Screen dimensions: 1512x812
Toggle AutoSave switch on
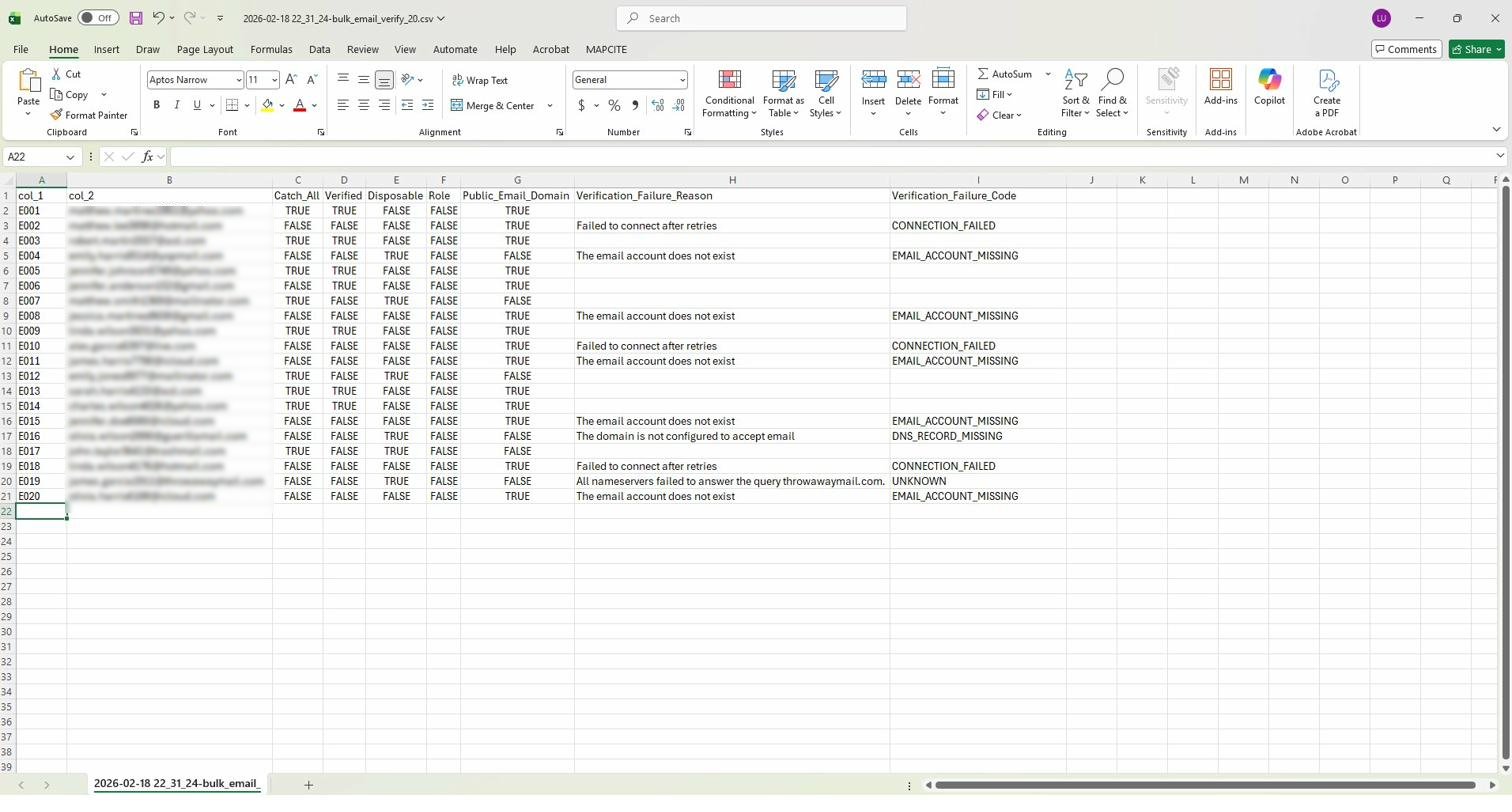point(98,18)
